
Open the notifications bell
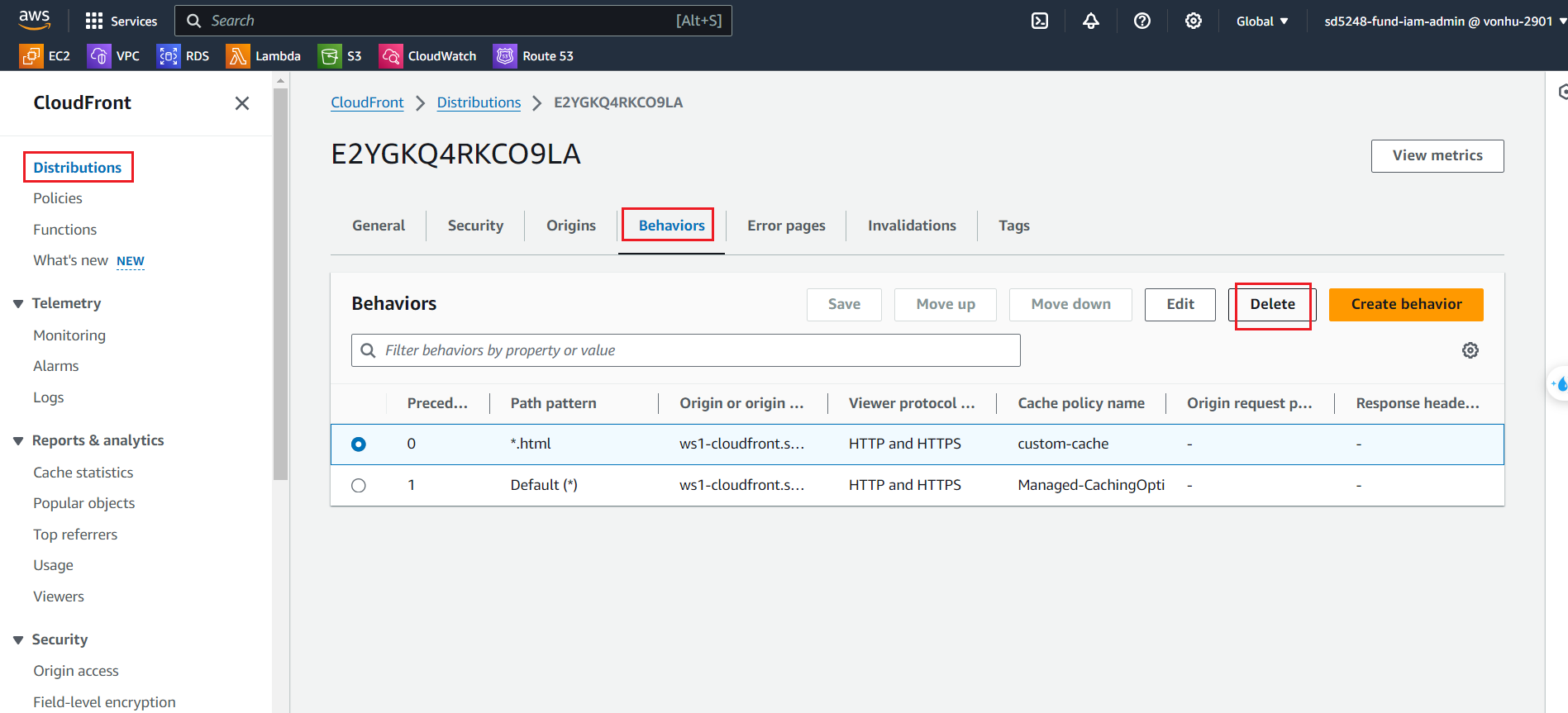(x=1091, y=21)
